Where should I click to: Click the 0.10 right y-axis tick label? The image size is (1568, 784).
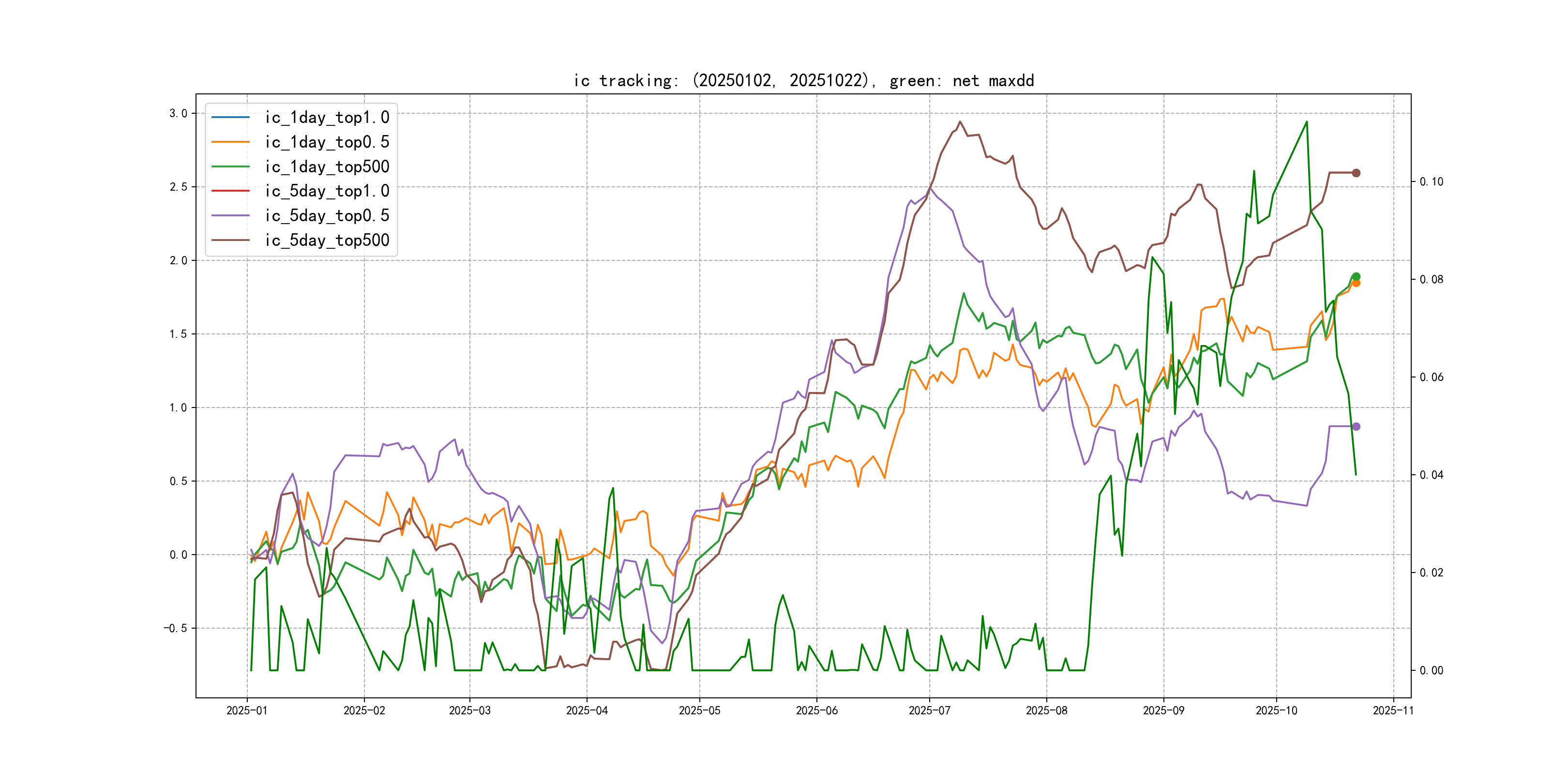pos(1431,181)
